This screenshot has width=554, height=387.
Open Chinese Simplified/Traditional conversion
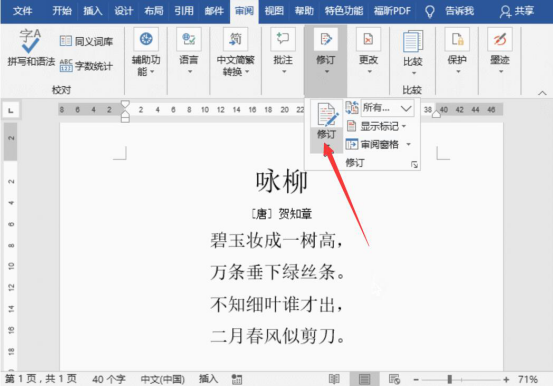coord(235,52)
